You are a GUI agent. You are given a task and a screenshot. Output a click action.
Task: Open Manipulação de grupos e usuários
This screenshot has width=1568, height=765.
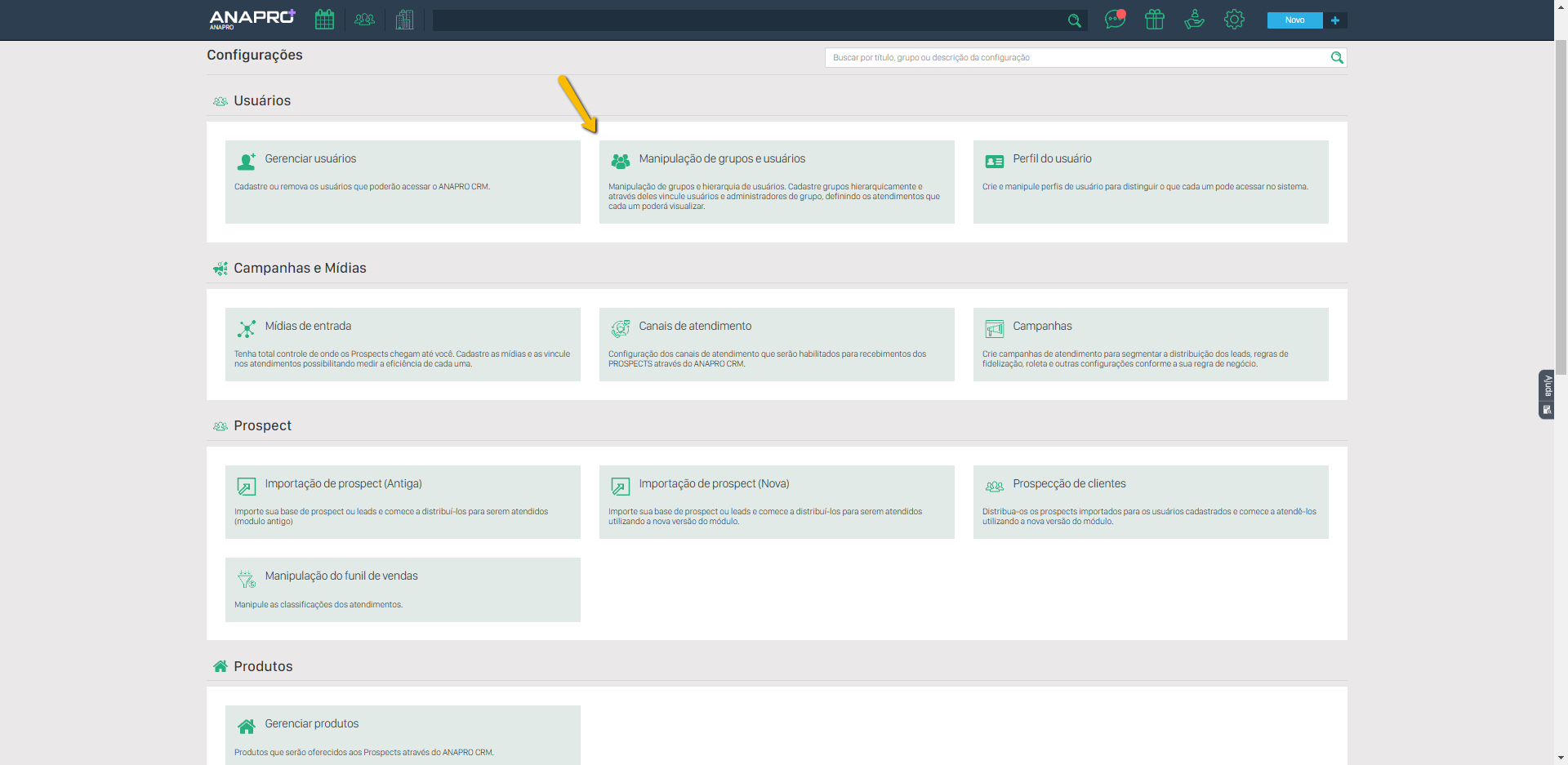pyautogui.click(x=776, y=181)
